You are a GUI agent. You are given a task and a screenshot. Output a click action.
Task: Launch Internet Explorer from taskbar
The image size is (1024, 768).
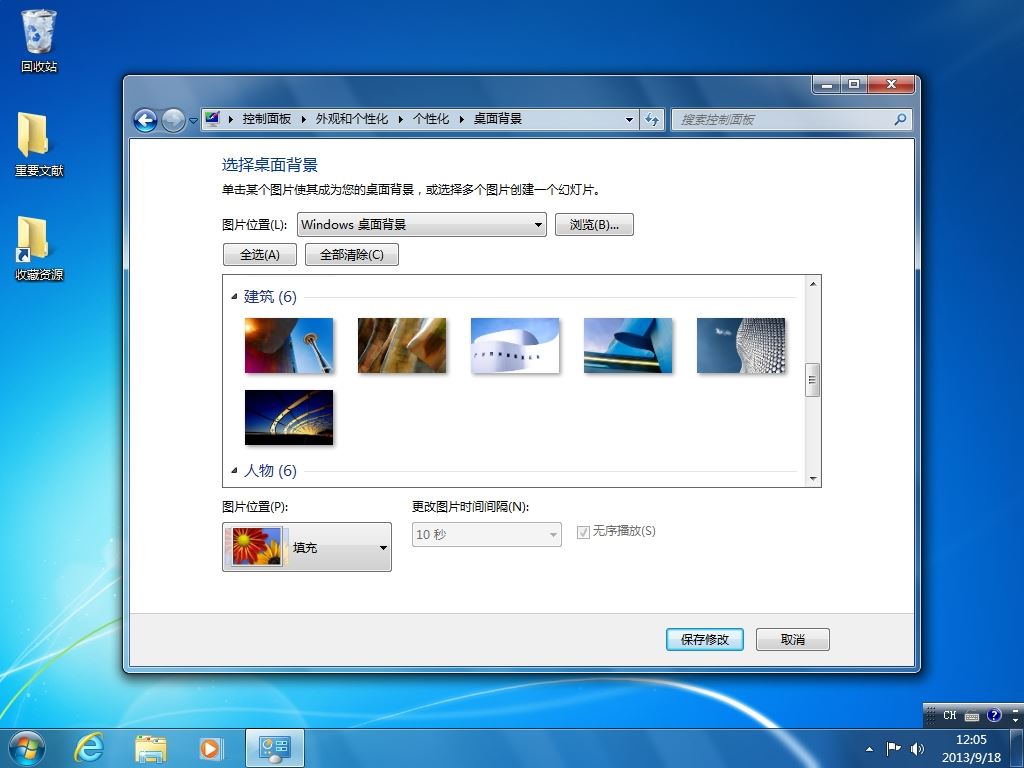tap(88, 748)
